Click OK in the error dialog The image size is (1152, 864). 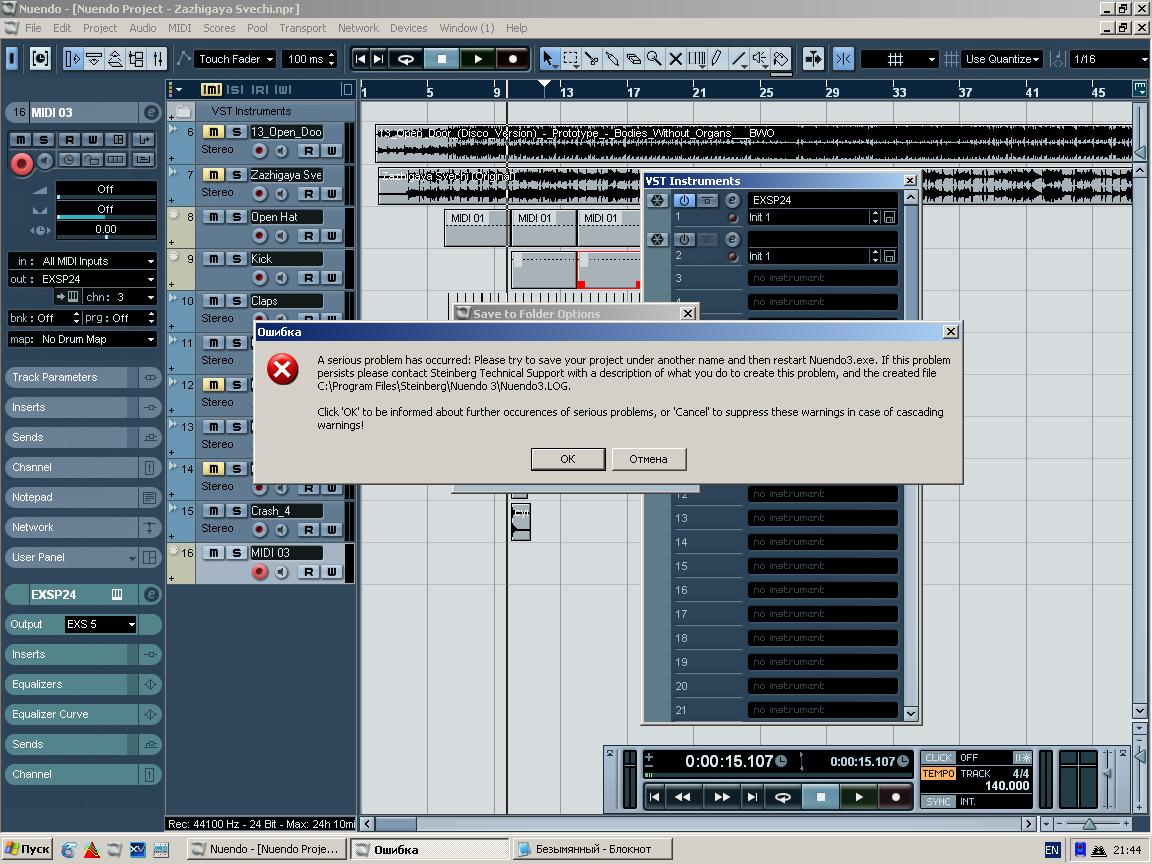click(568, 459)
